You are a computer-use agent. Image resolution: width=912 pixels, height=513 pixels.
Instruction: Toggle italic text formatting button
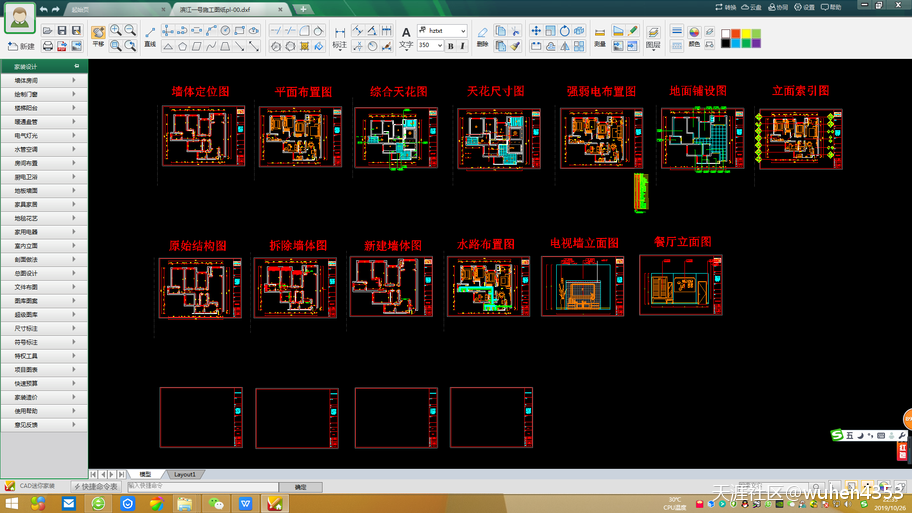tap(463, 46)
